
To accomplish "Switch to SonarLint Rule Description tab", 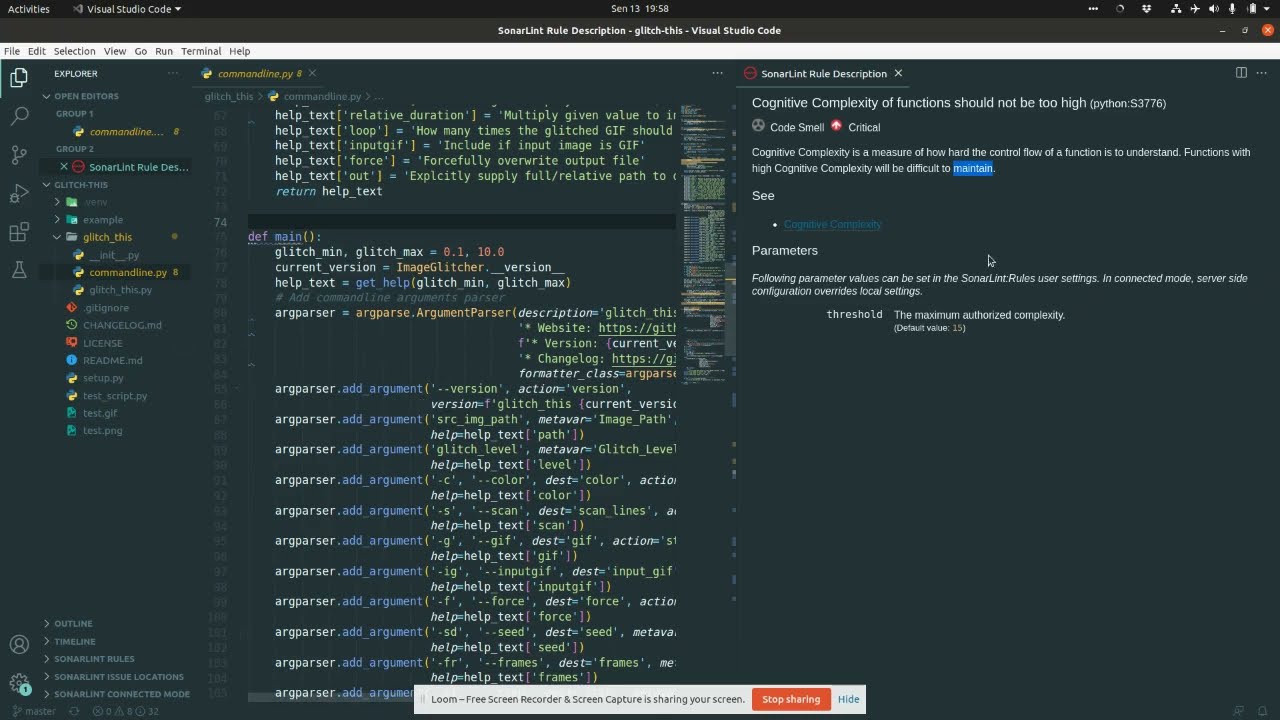I will coord(823,73).
